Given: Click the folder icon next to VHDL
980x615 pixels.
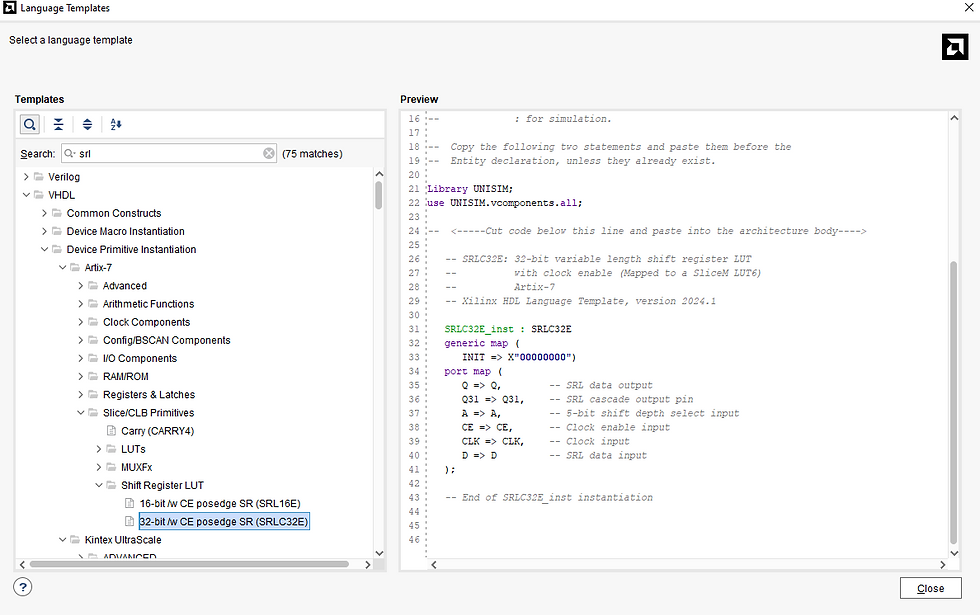Looking at the screenshot, I should pos(39,194).
